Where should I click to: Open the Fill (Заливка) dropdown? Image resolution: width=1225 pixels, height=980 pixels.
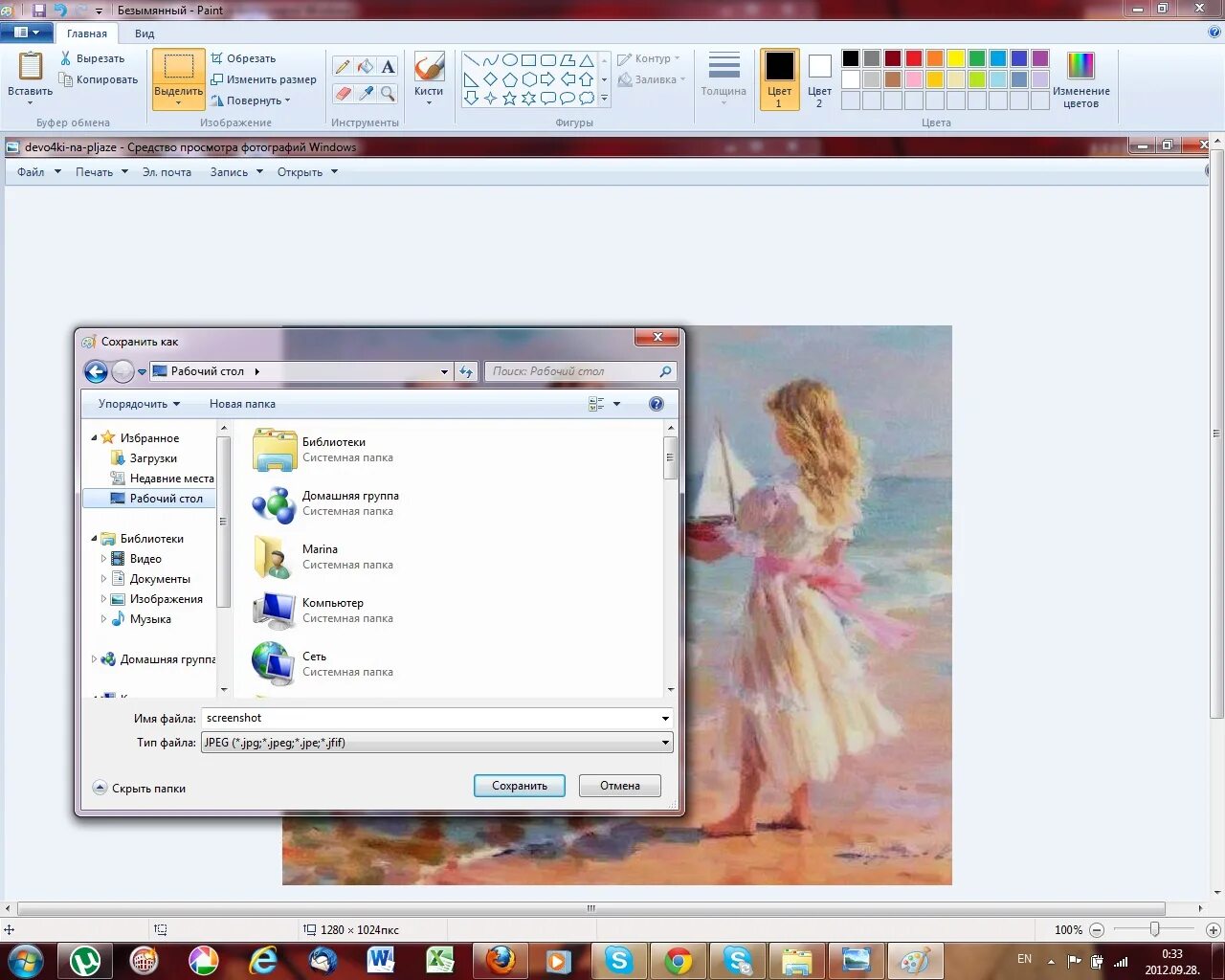click(652, 79)
